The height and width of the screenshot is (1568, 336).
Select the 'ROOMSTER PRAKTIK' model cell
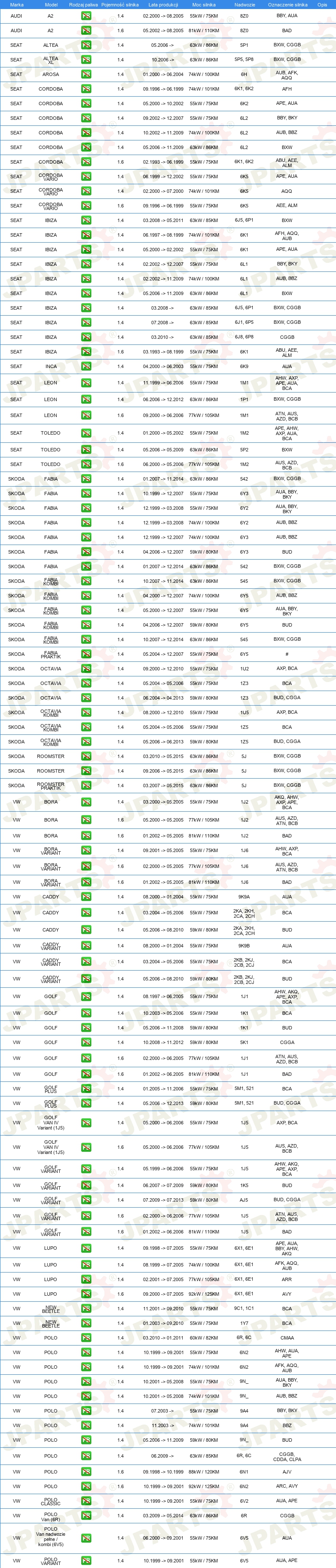pyautogui.click(x=51, y=786)
